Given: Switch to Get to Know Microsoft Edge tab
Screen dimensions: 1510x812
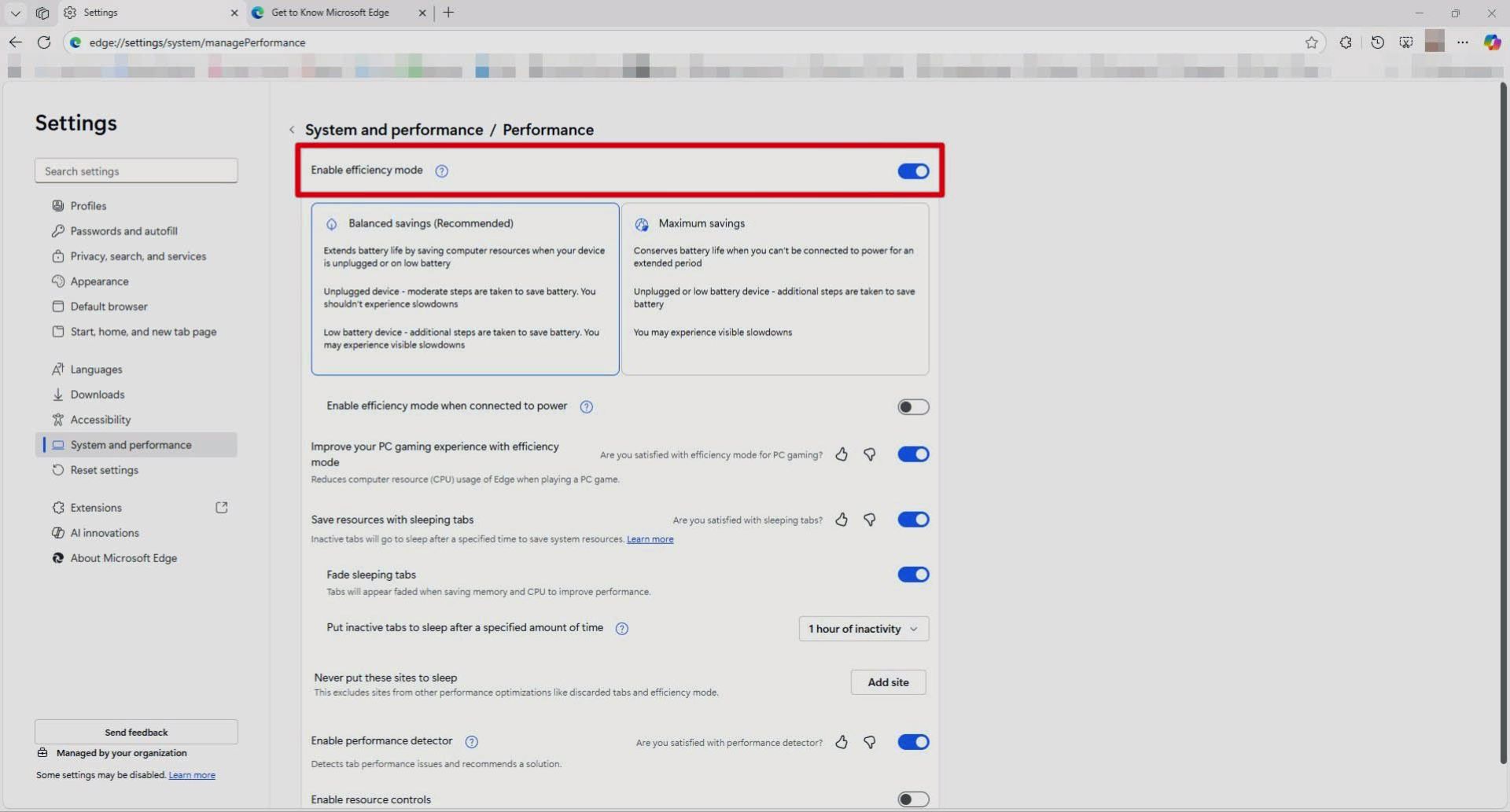Looking at the screenshot, I should click(x=330, y=13).
